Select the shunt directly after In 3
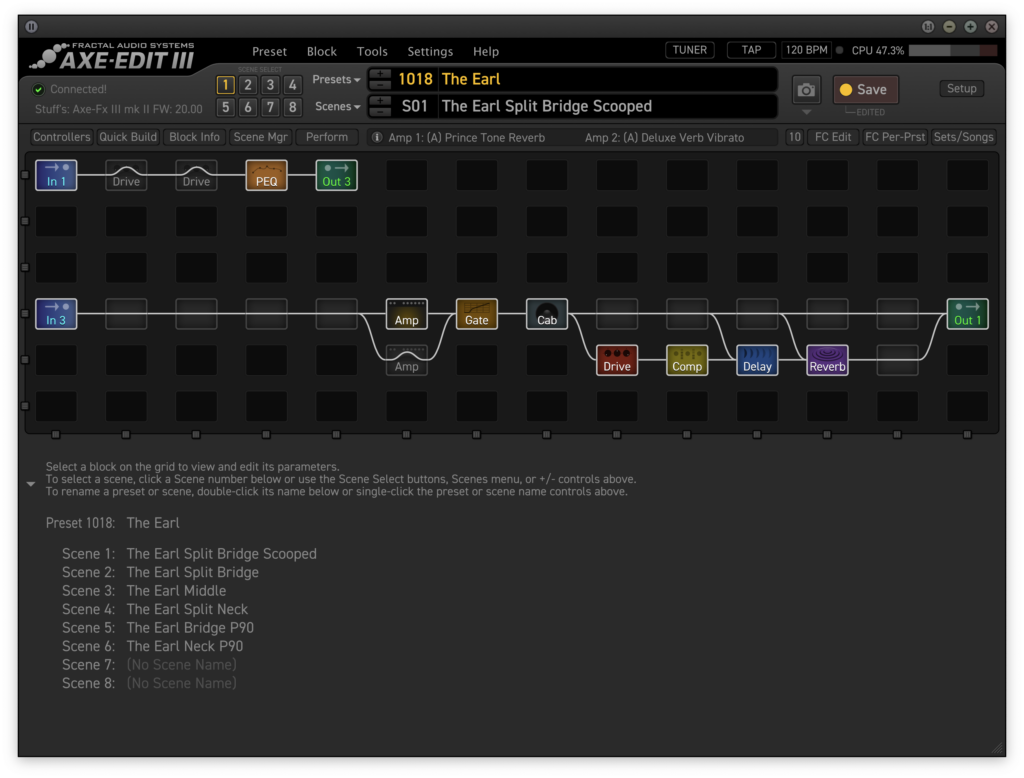The width and height of the screenshot is (1024, 778). tap(126, 314)
